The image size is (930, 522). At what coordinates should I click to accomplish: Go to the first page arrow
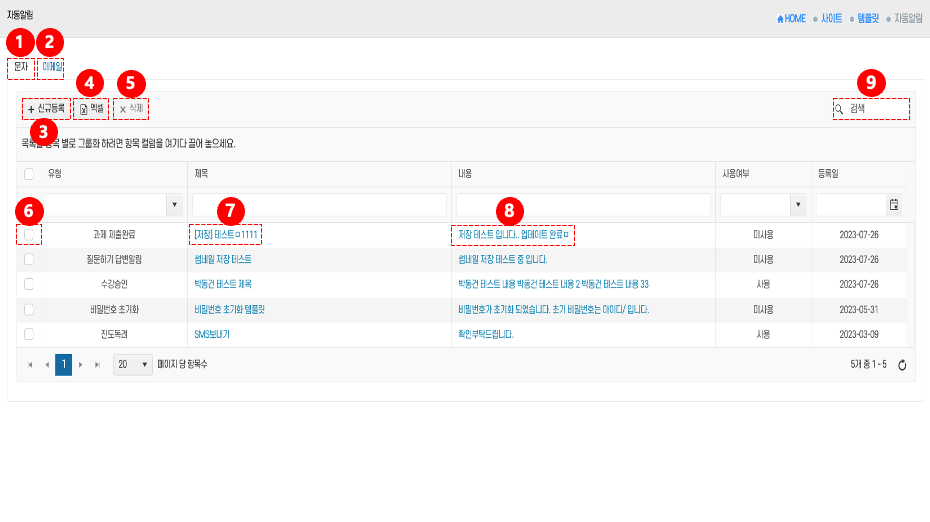[x=29, y=365]
